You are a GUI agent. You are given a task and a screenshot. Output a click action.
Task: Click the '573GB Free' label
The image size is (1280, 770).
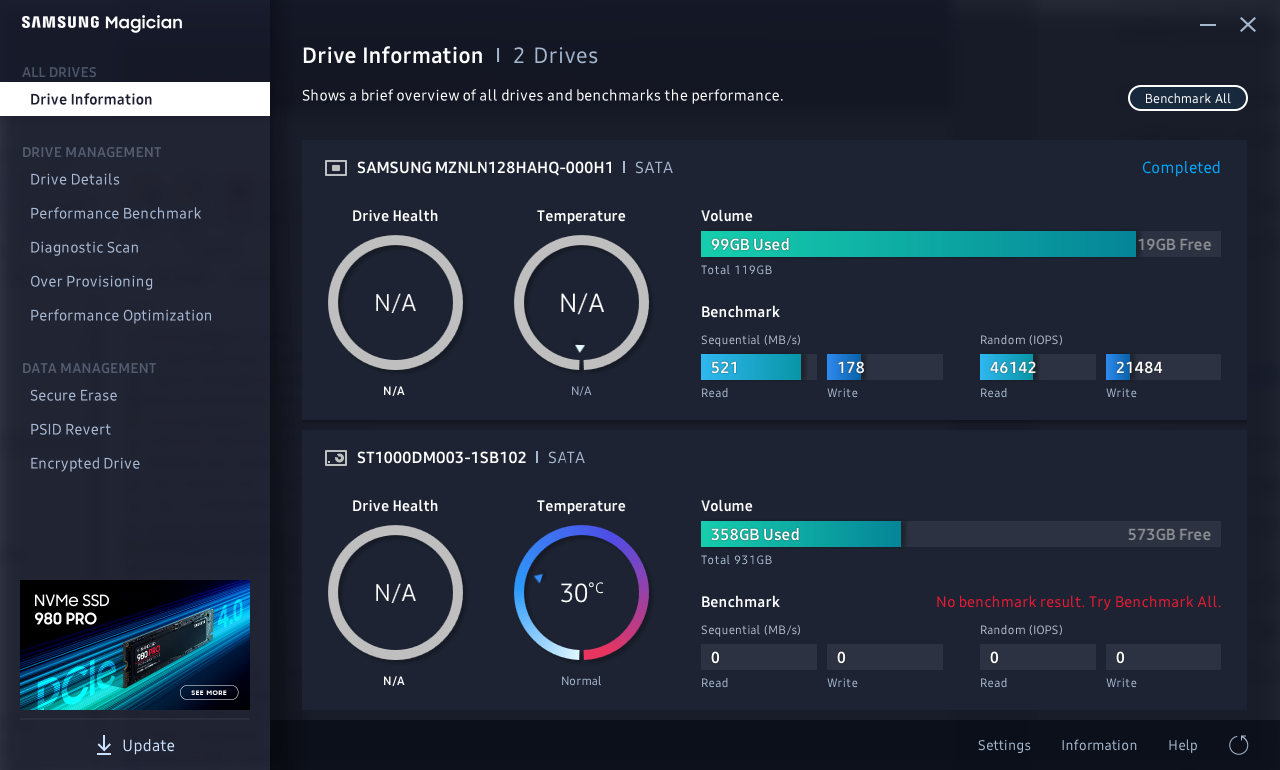[x=1169, y=534]
